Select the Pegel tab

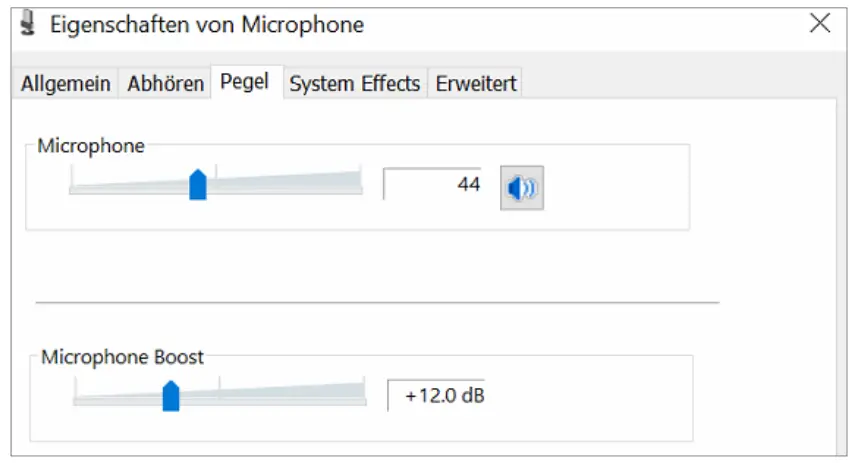245,82
